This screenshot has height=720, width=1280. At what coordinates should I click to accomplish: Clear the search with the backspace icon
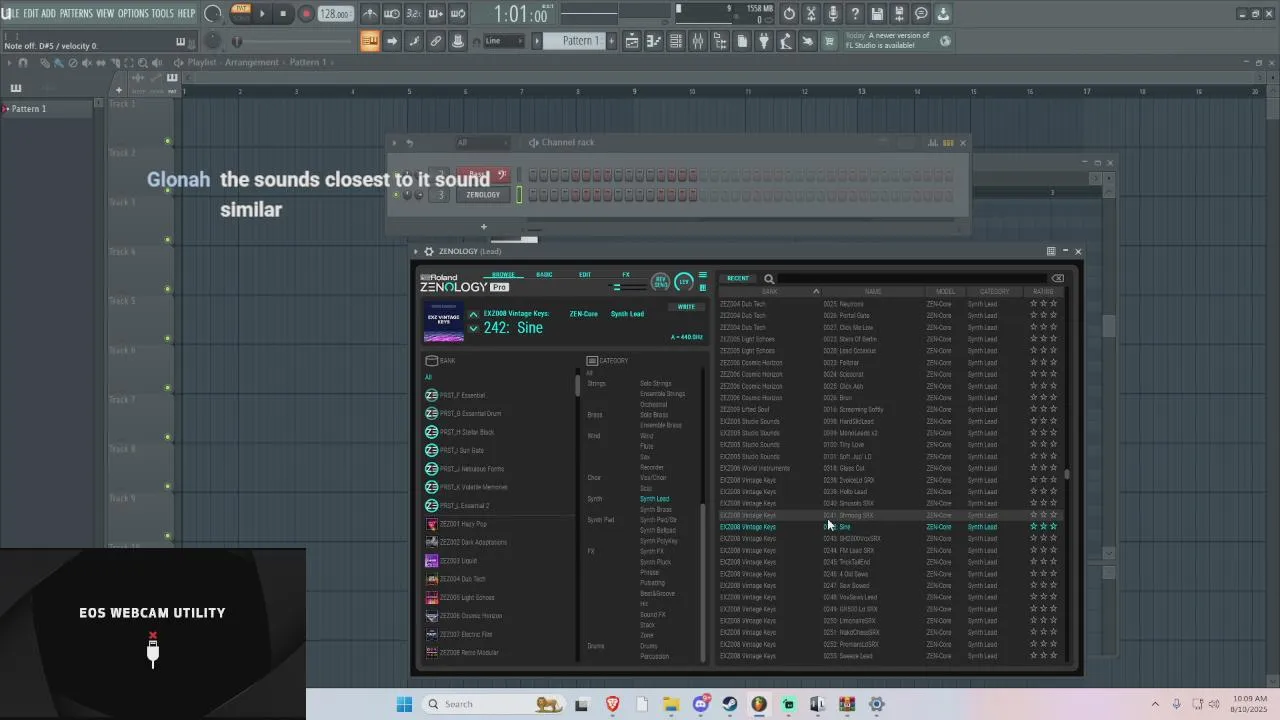click(1057, 279)
